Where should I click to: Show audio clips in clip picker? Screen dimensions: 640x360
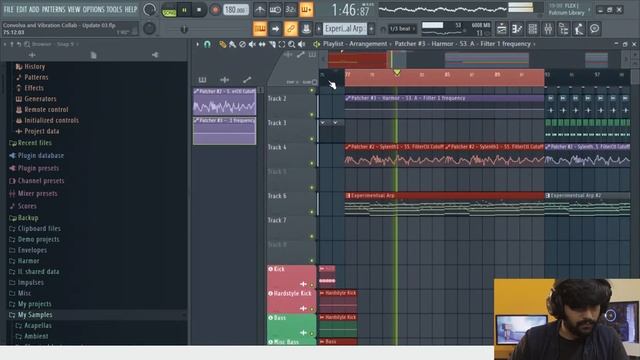coord(224,80)
